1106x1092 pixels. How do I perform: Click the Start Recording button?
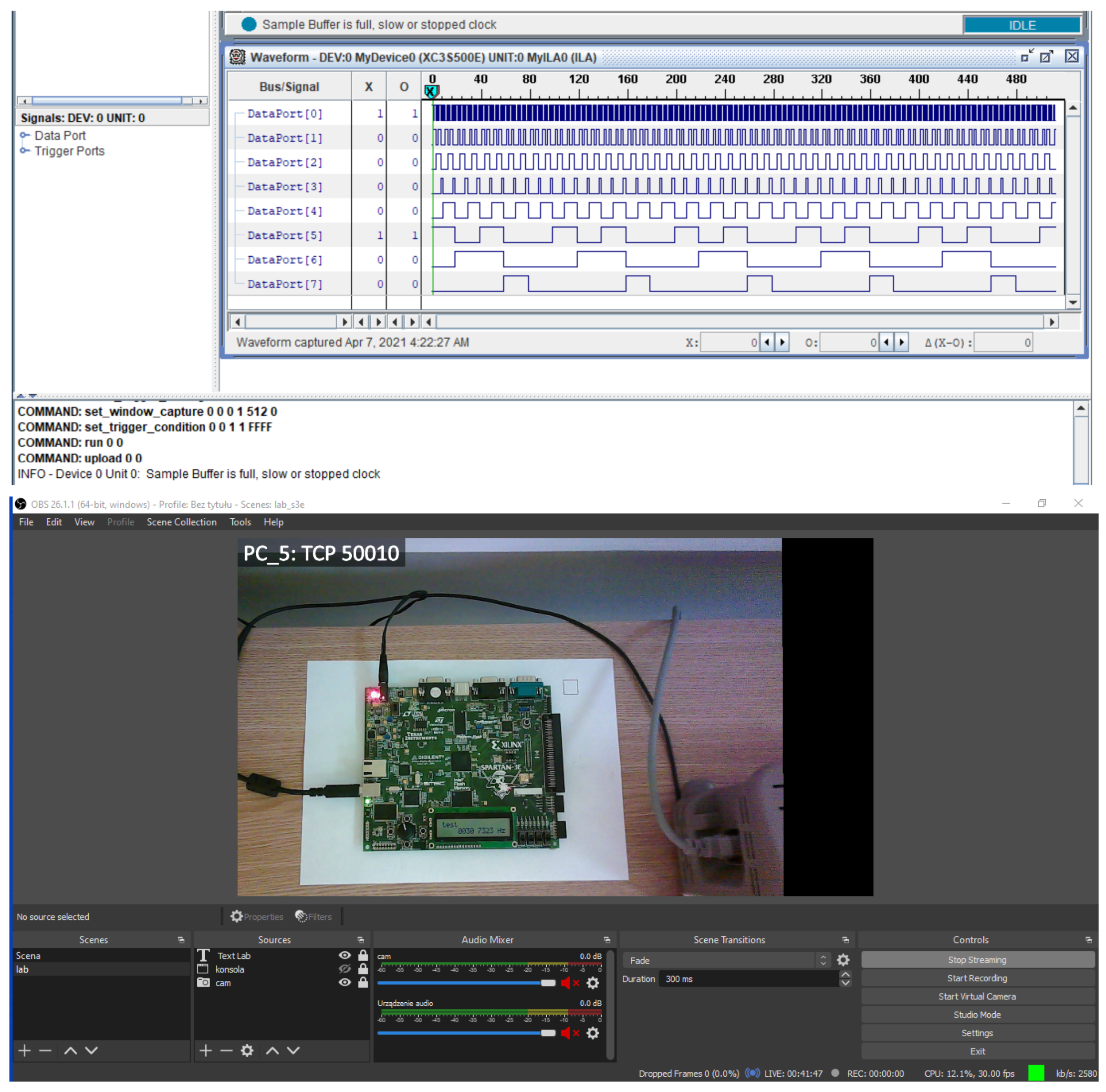point(977,978)
